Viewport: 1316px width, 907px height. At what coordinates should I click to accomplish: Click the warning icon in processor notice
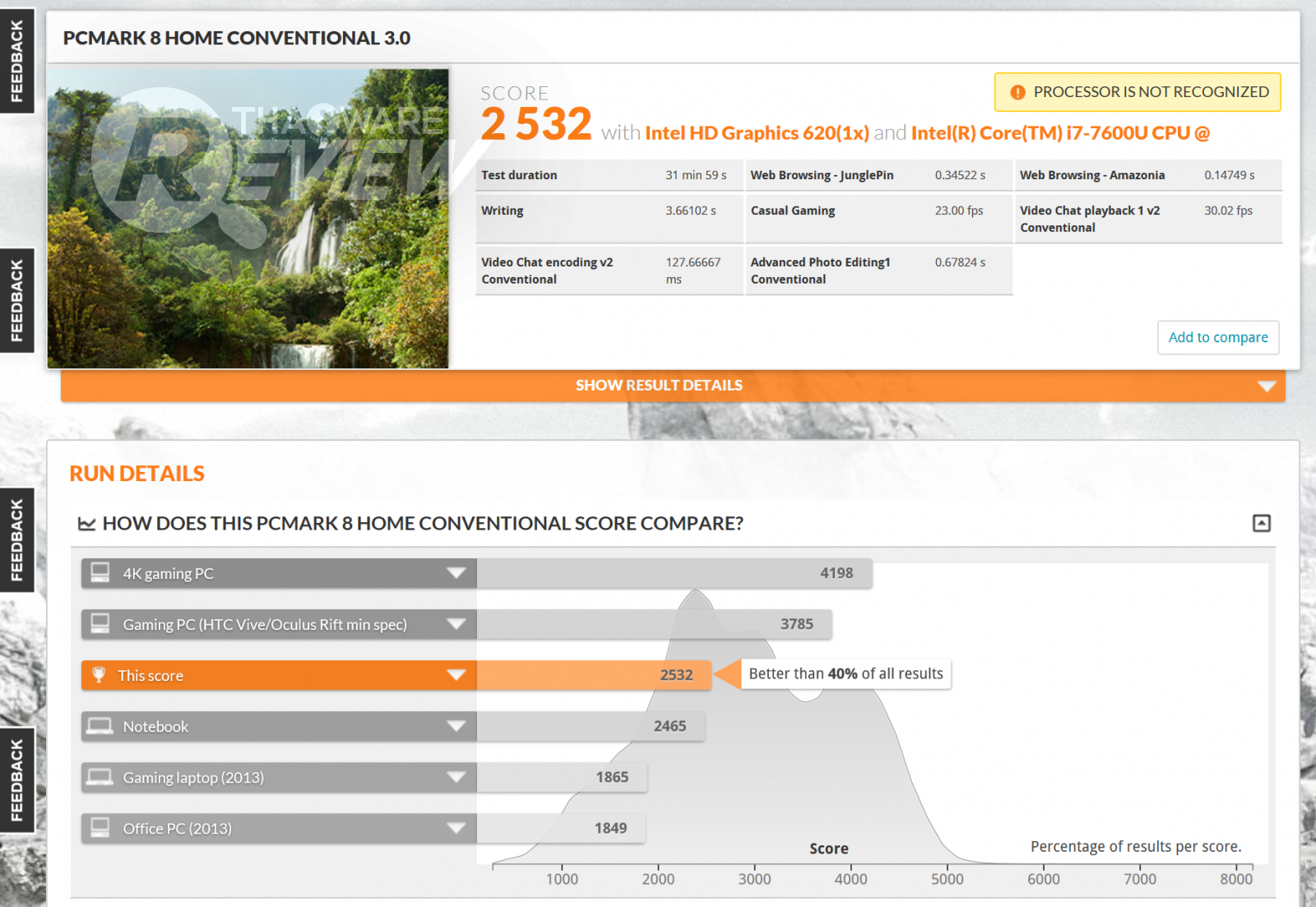(x=1017, y=92)
